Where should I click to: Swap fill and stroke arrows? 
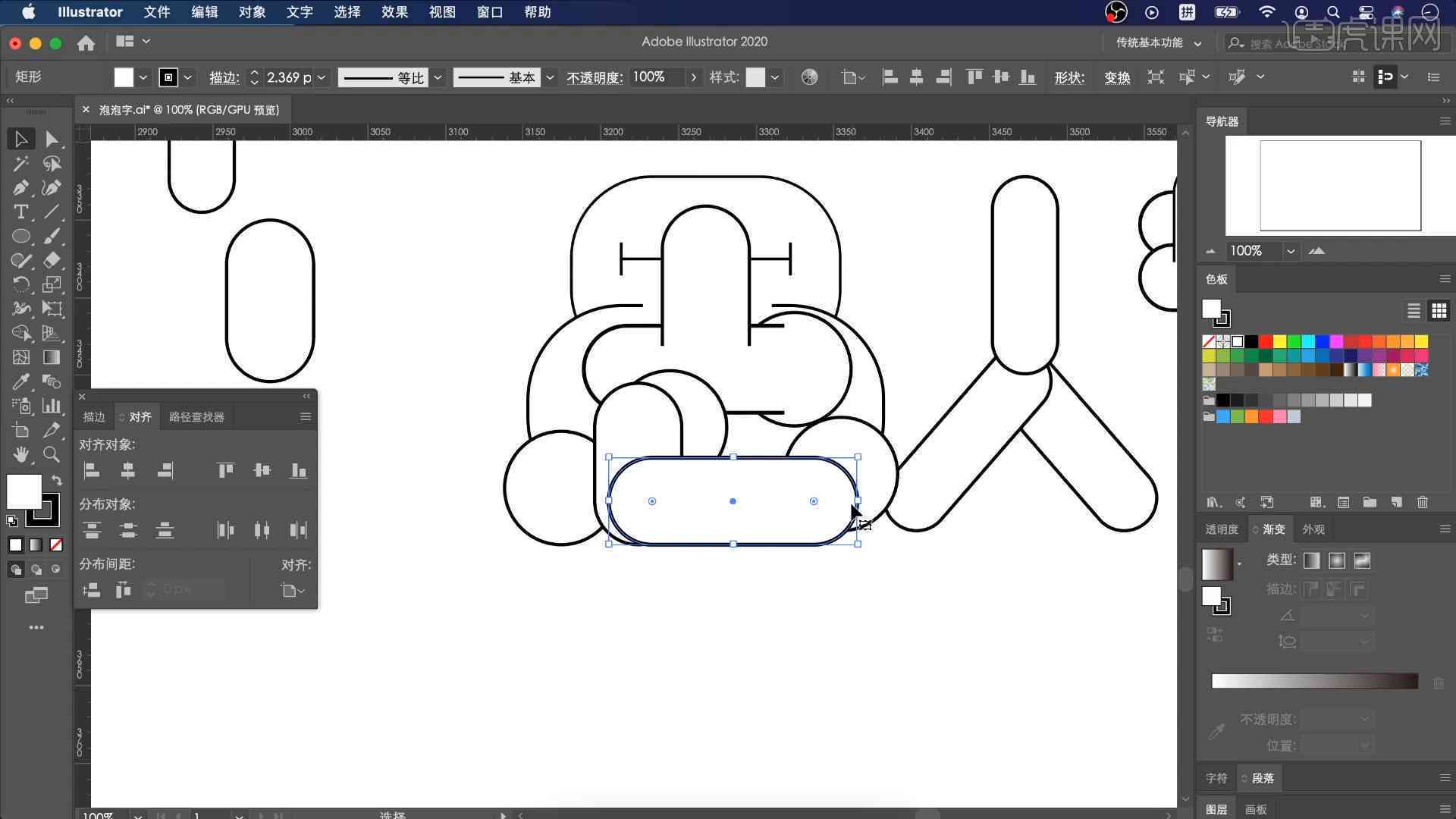(x=57, y=480)
